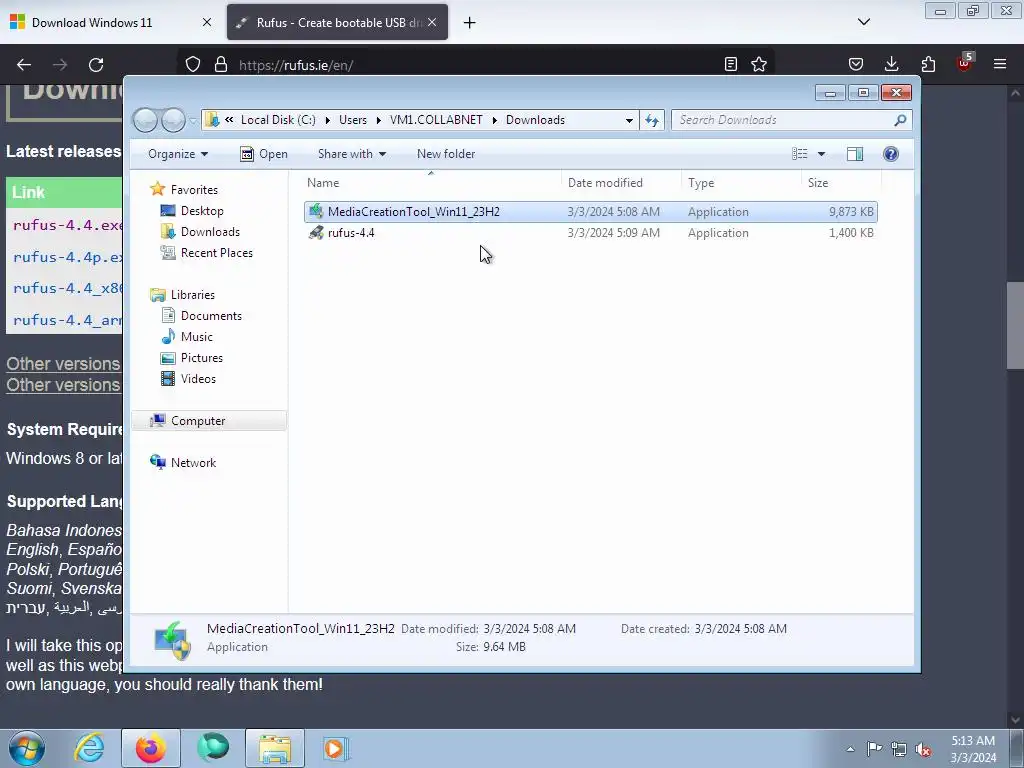Click Firefox back arrow
Viewport: 1024px width, 768px height.
24,65
